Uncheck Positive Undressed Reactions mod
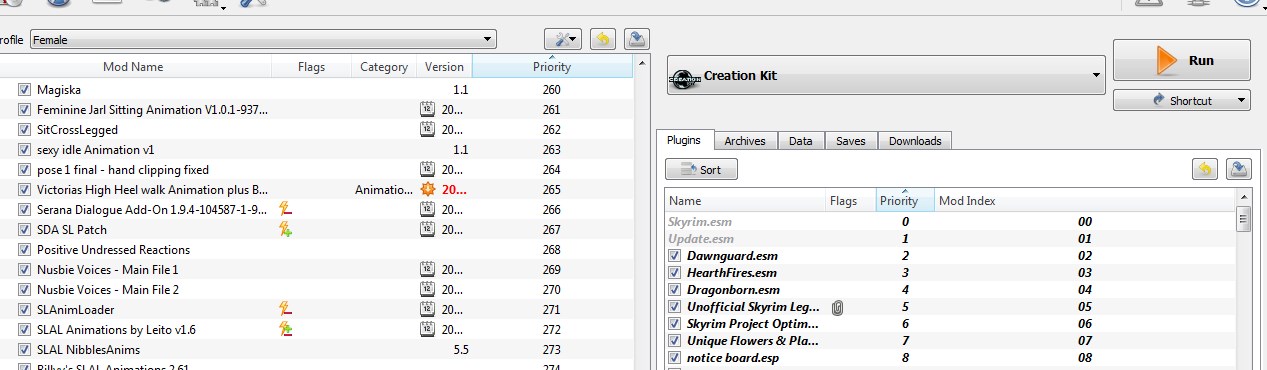 point(24,250)
